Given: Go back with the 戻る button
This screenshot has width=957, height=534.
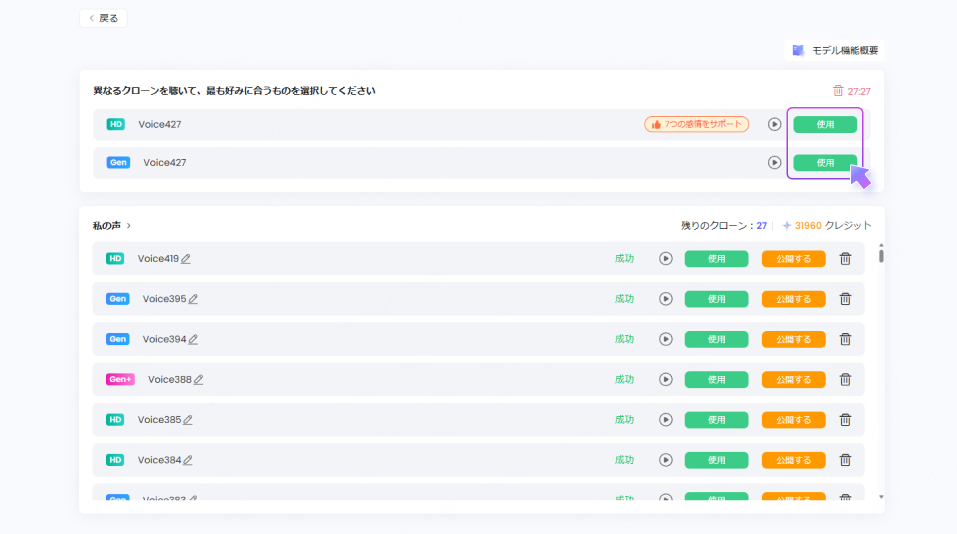Looking at the screenshot, I should tap(103, 18).
